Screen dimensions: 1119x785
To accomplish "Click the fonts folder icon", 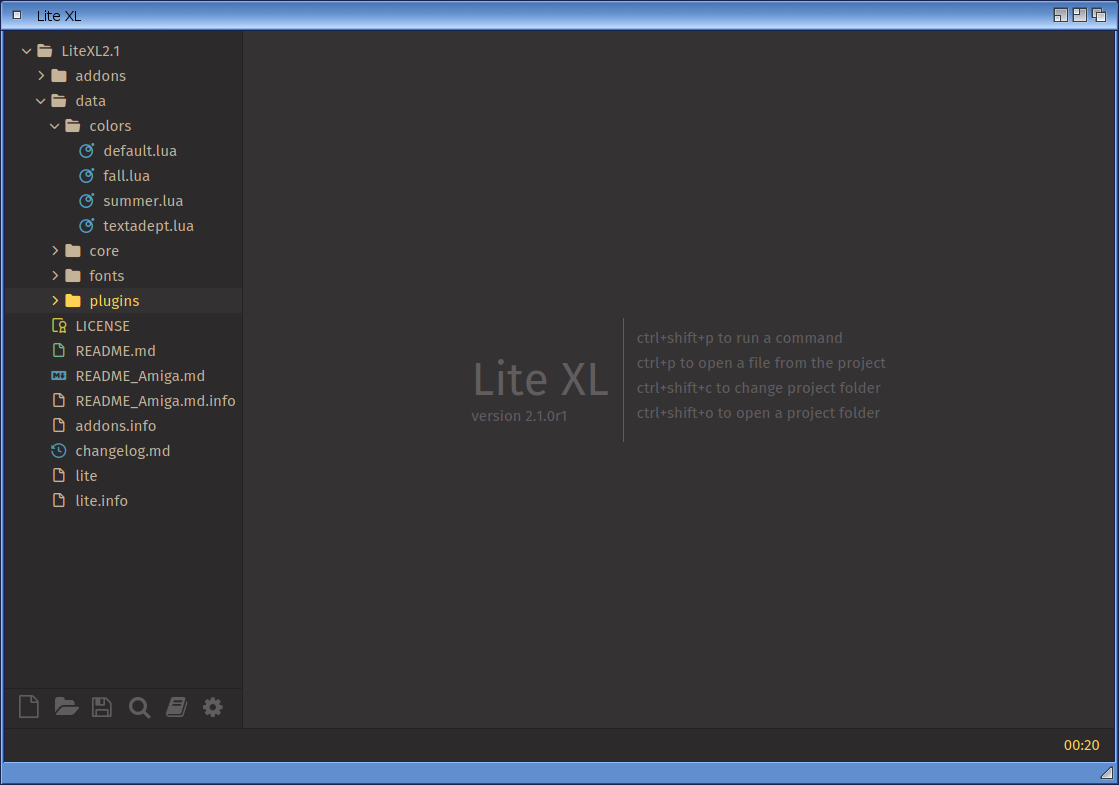I will point(73,275).
